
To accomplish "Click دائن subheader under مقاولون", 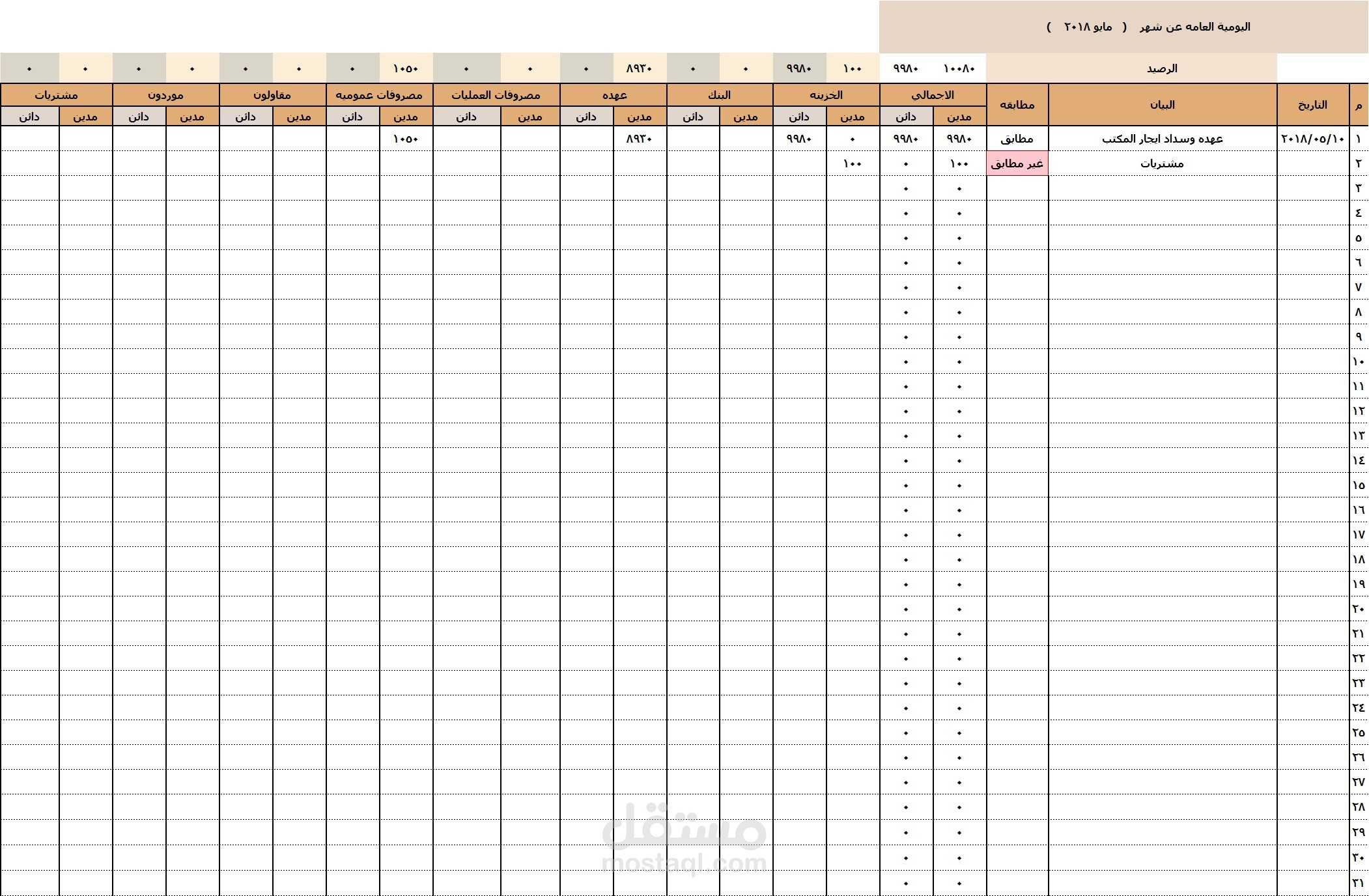I will click(246, 117).
